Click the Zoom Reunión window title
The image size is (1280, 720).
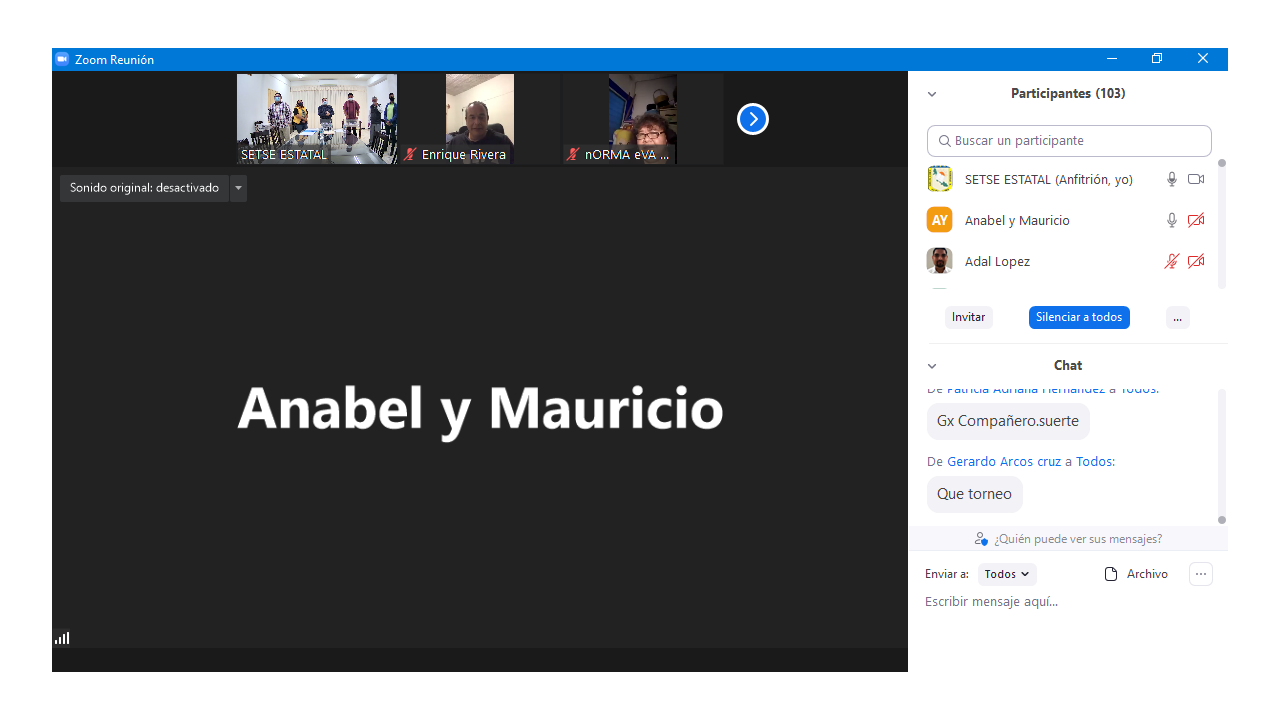click(x=114, y=60)
